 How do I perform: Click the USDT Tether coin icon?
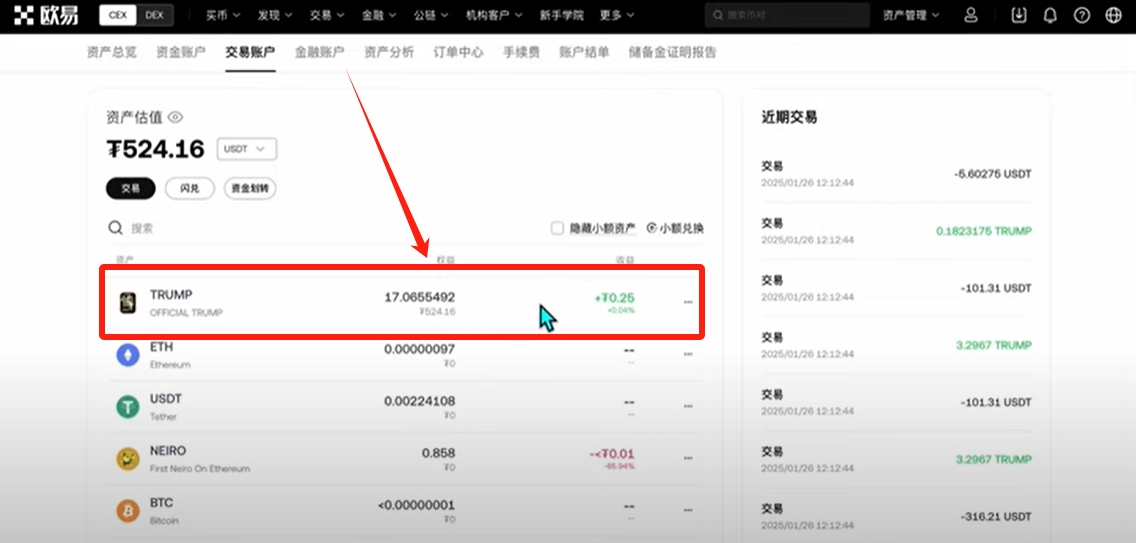pyautogui.click(x=128, y=407)
